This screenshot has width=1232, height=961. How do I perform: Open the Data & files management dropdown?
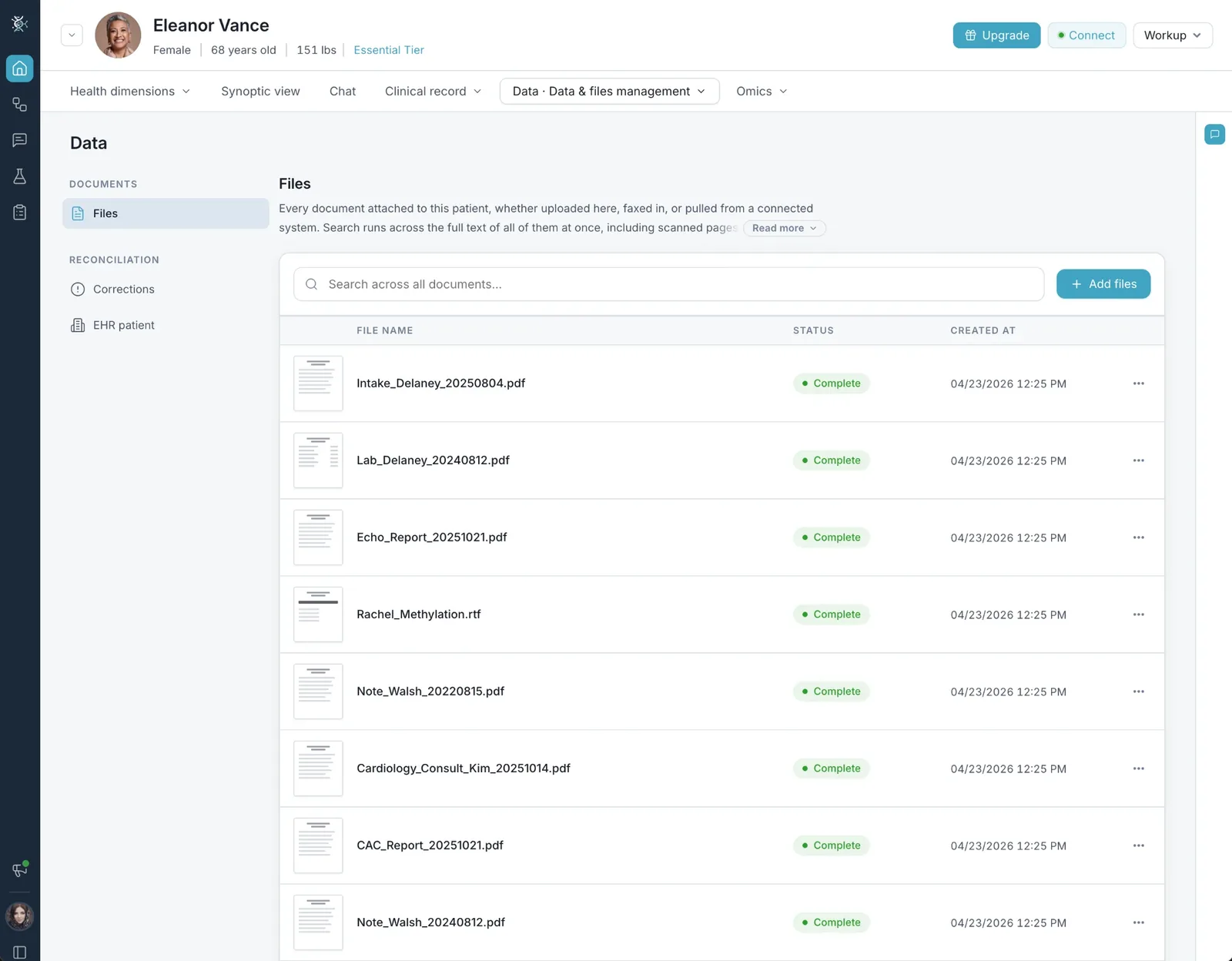tap(609, 91)
